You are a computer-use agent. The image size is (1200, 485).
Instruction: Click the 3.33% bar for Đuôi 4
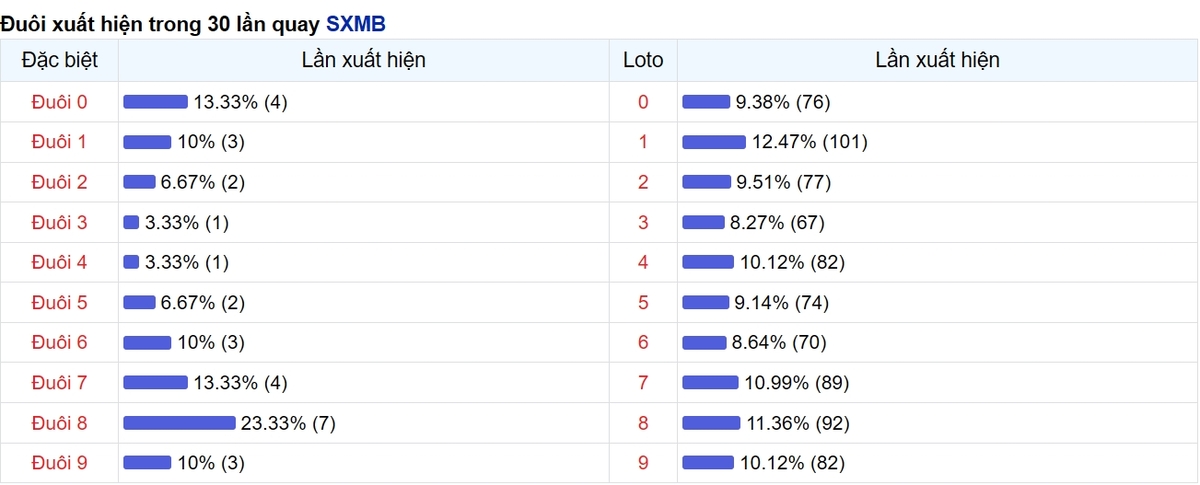click(131, 262)
